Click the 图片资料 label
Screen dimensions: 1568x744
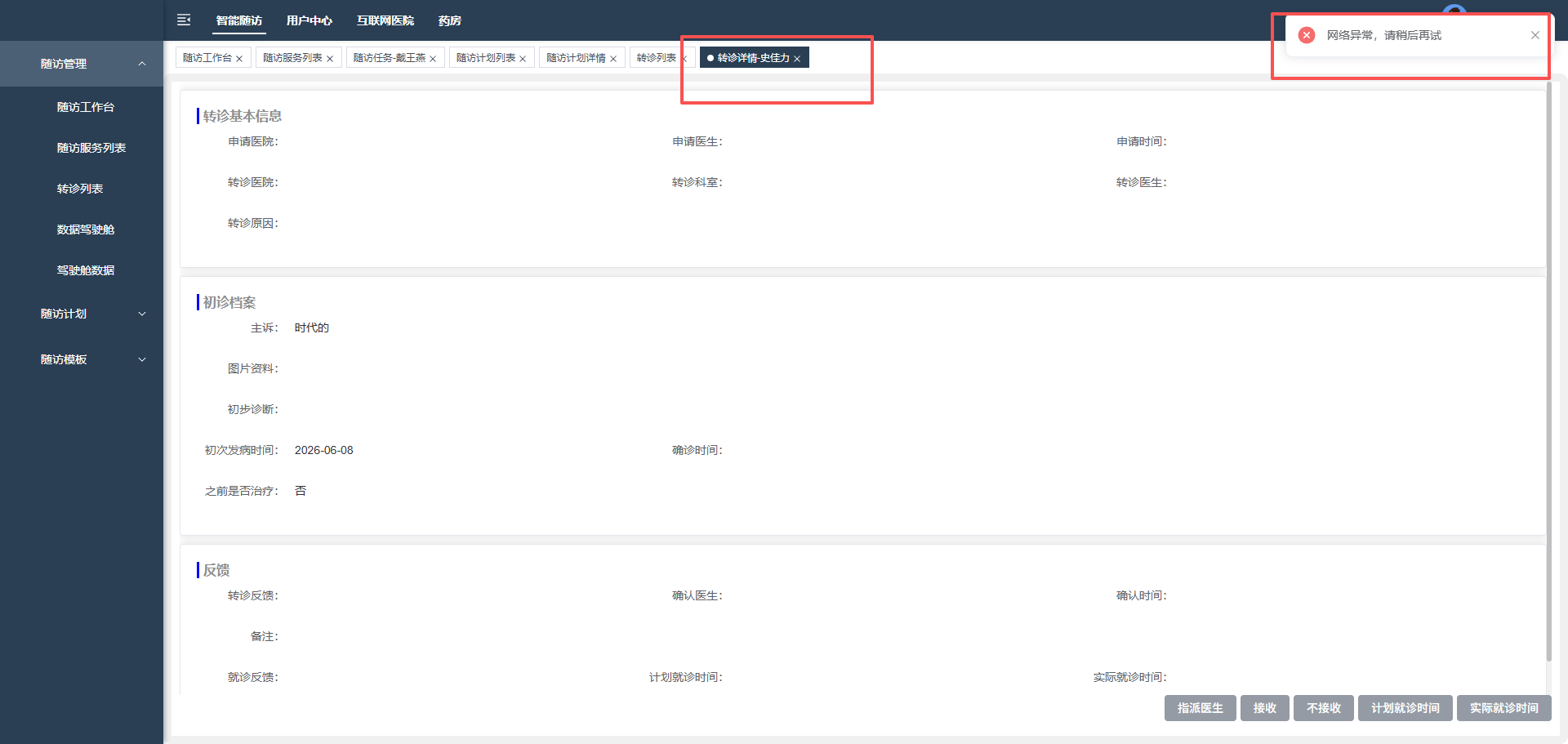coord(253,368)
